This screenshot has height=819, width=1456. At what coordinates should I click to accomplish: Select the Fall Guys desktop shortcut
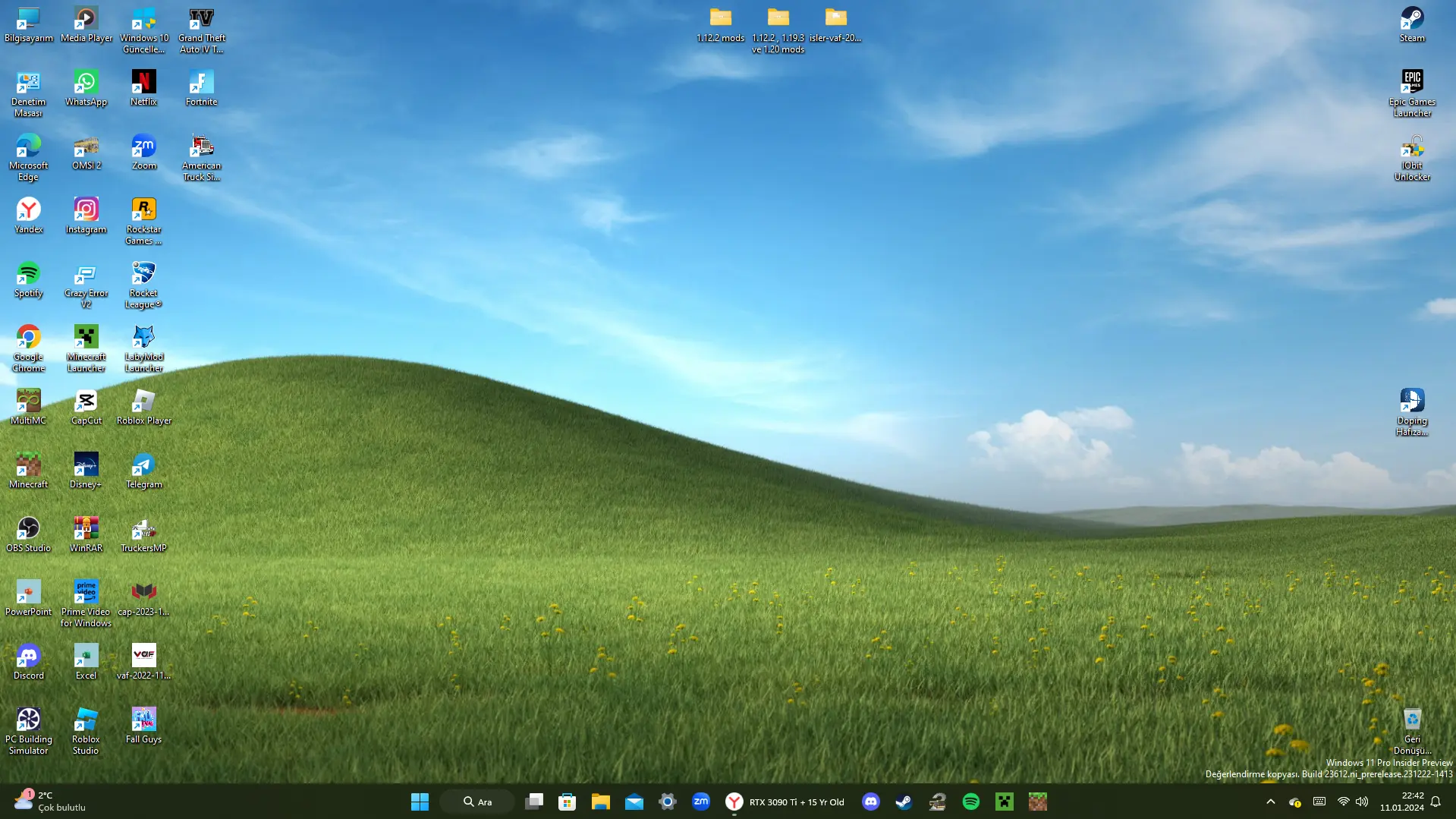[144, 726]
